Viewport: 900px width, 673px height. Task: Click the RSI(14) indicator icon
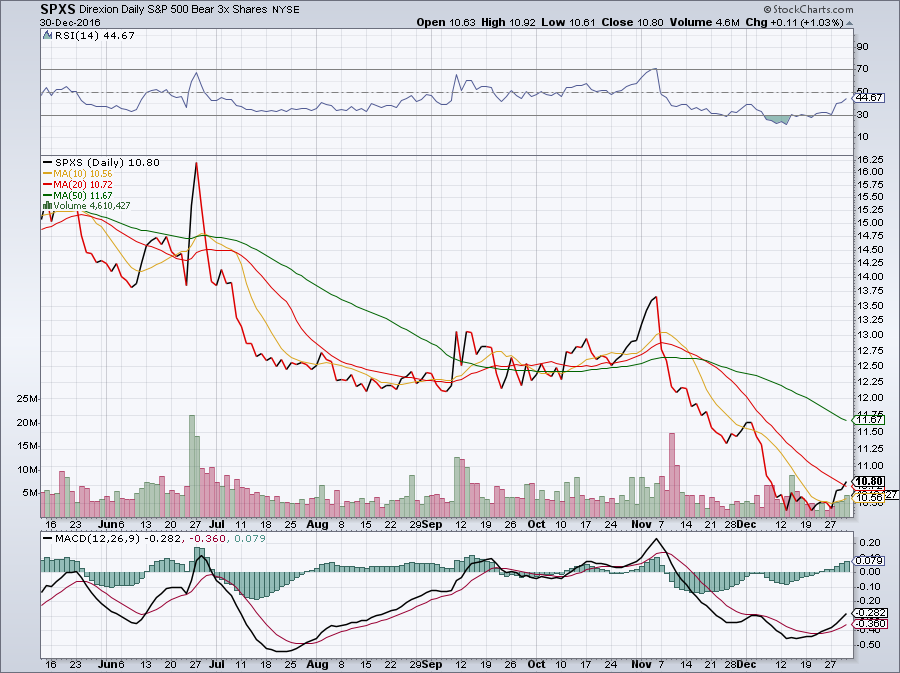click(x=46, y=35)
